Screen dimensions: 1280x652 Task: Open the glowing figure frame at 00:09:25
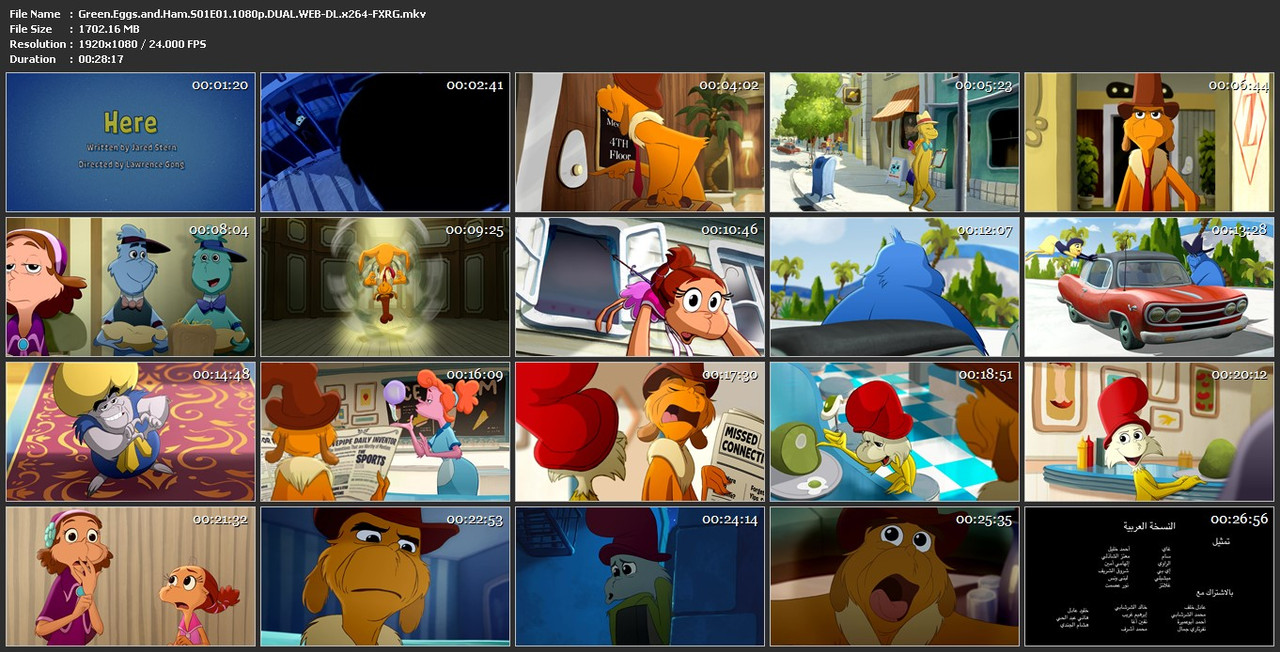tap(385, 287)
